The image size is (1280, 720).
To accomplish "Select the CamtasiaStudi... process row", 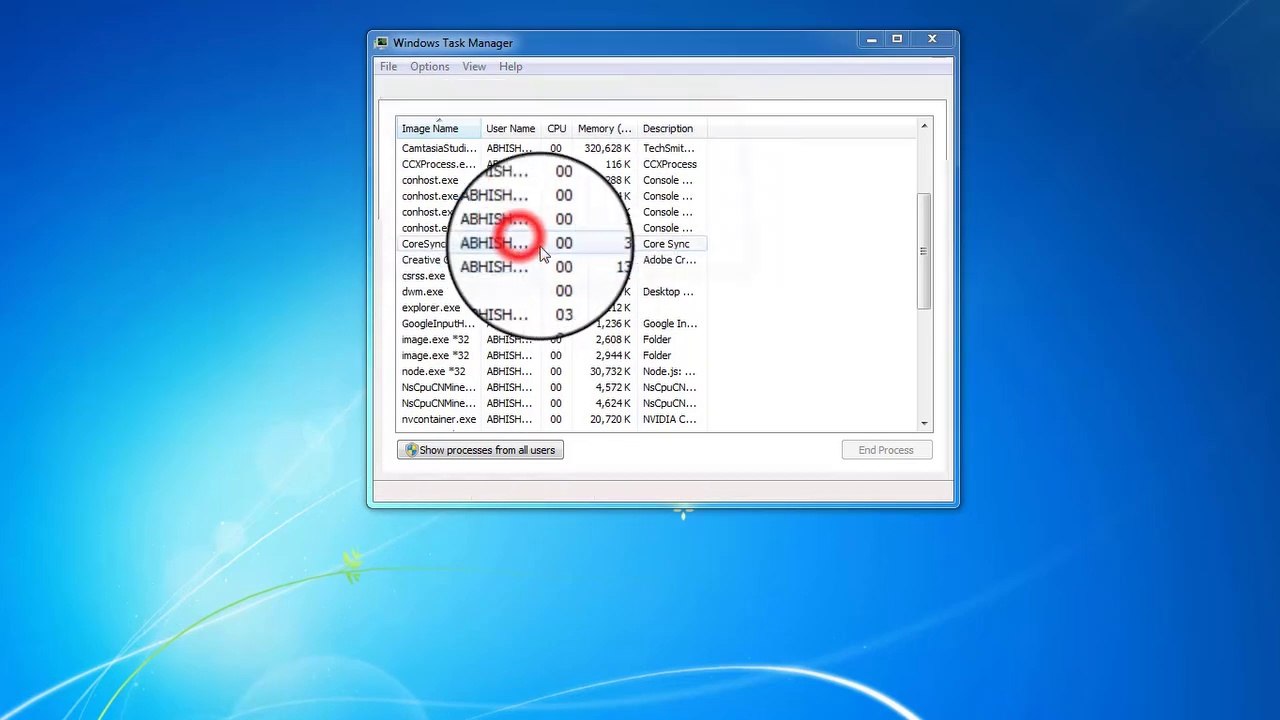I will (552, 148).
